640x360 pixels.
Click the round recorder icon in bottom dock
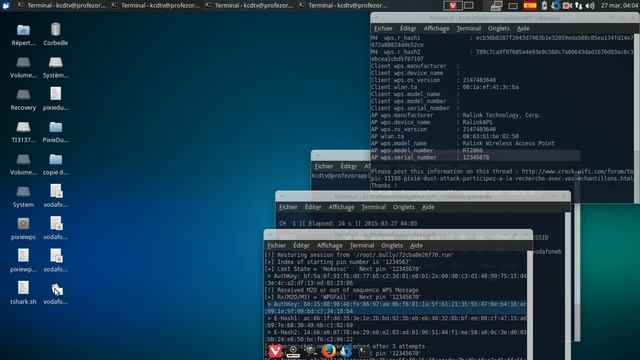pyautogui.click(x=293, y=351)
